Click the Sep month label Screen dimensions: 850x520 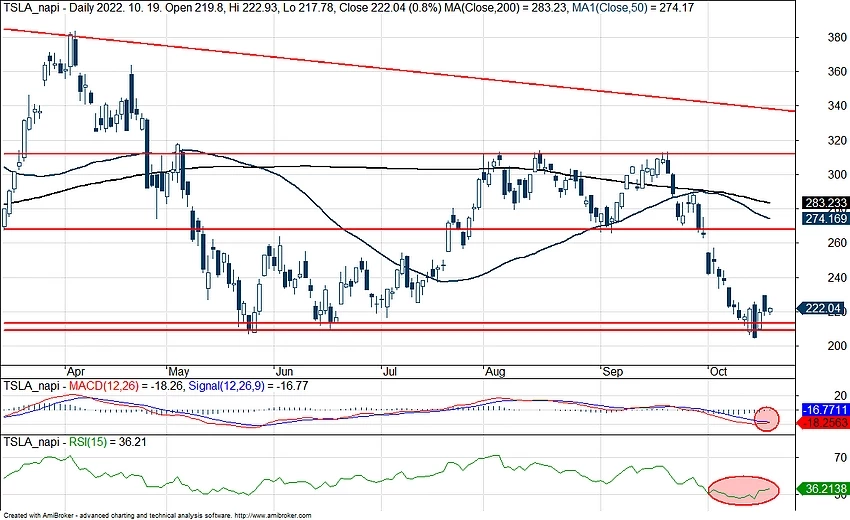click(613, 371)
